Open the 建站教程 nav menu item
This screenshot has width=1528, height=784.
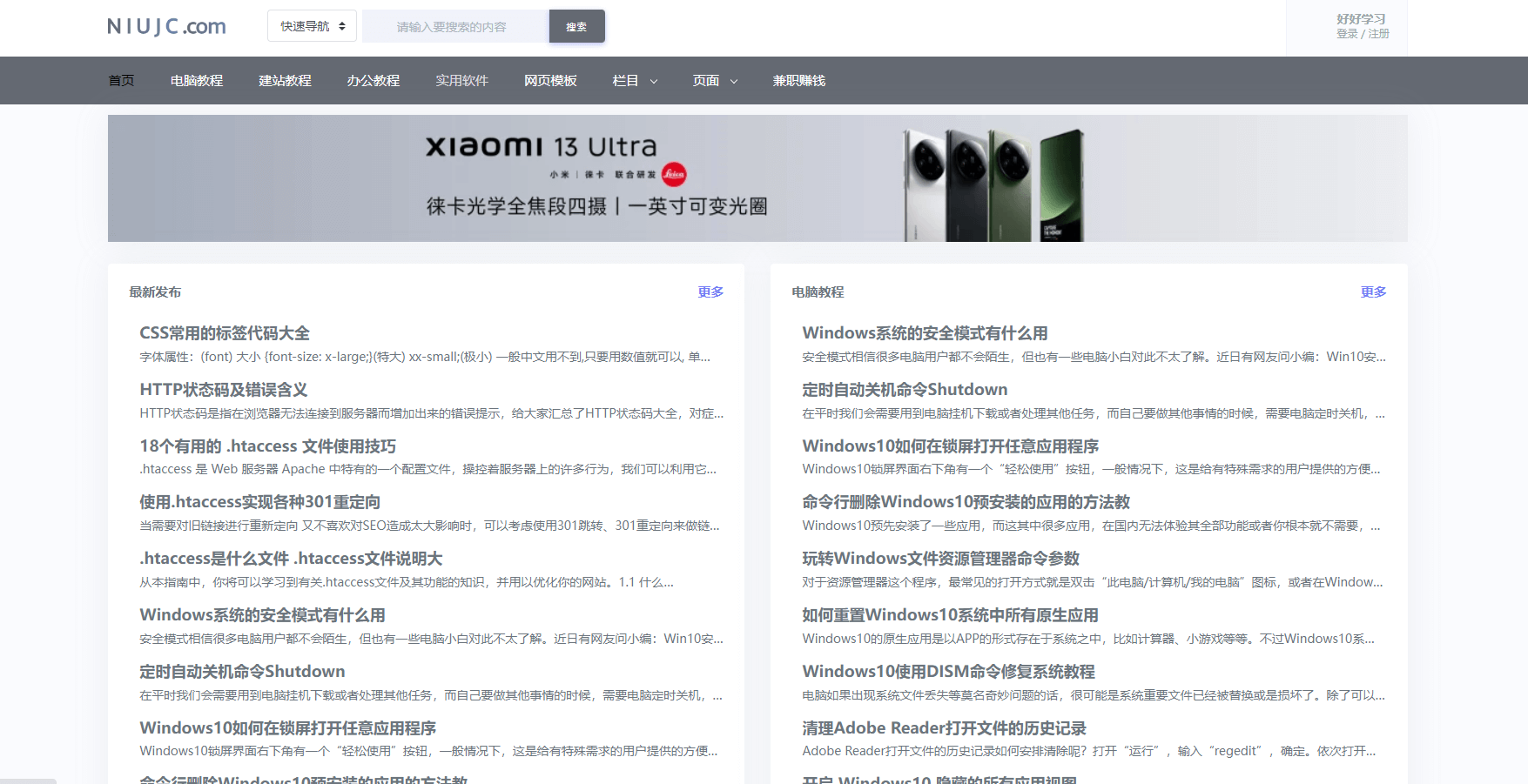coord(285,80)
